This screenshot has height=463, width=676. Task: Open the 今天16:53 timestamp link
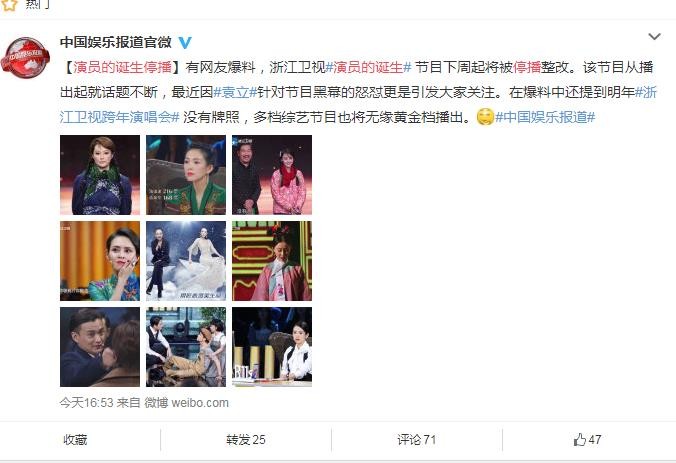87,403
